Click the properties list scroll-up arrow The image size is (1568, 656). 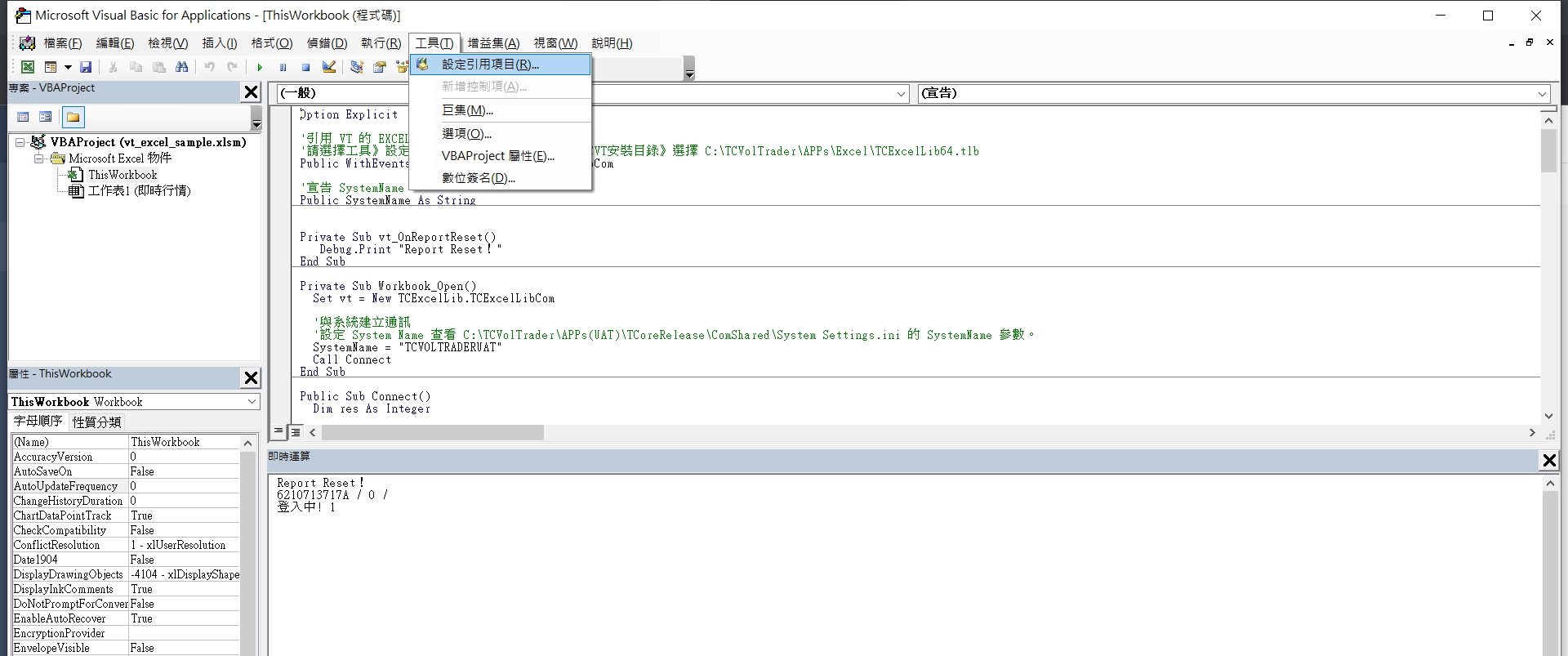pos(247,443)
